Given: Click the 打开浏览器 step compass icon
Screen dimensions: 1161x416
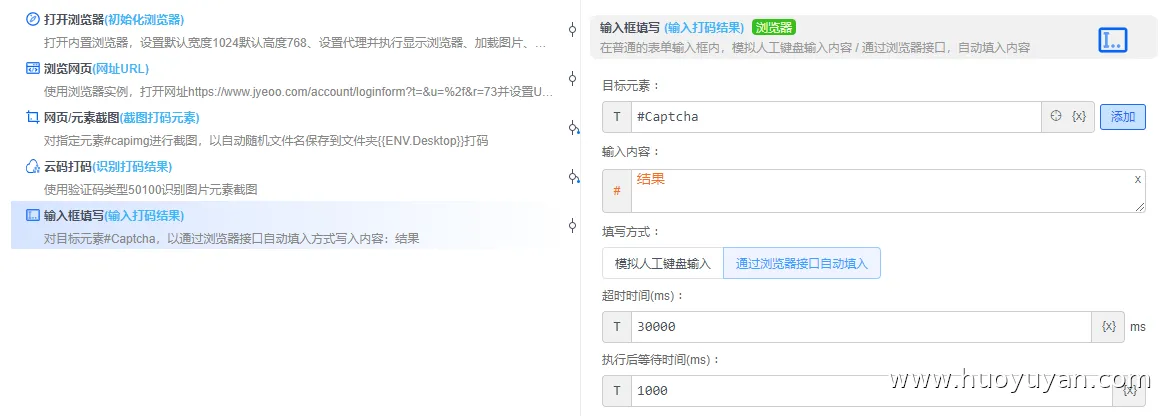Looking at the screenshot, I should [33, 20].
